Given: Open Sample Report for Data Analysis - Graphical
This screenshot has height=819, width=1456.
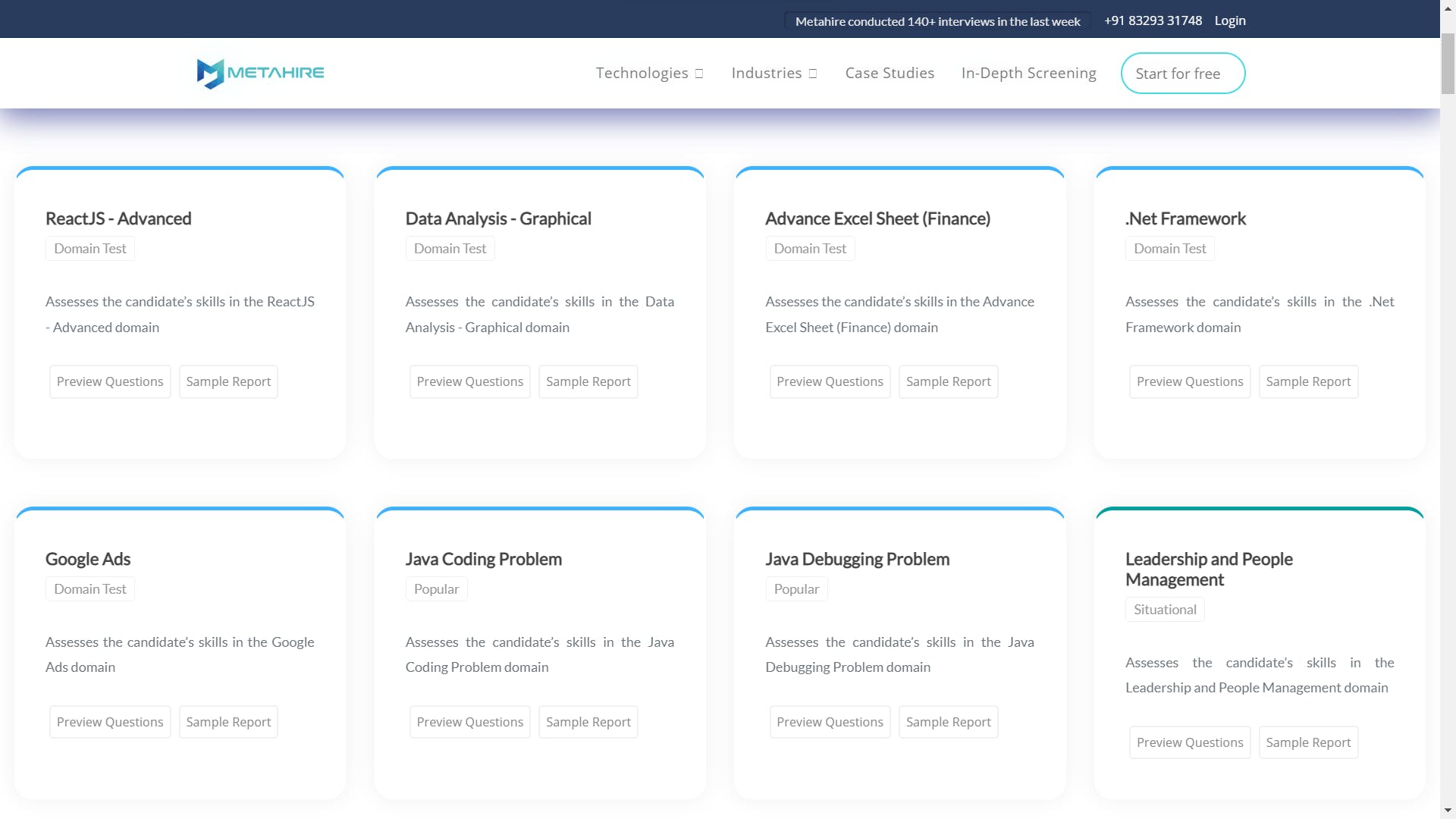Looking at the screenshot, I should [x=588, y=382].
